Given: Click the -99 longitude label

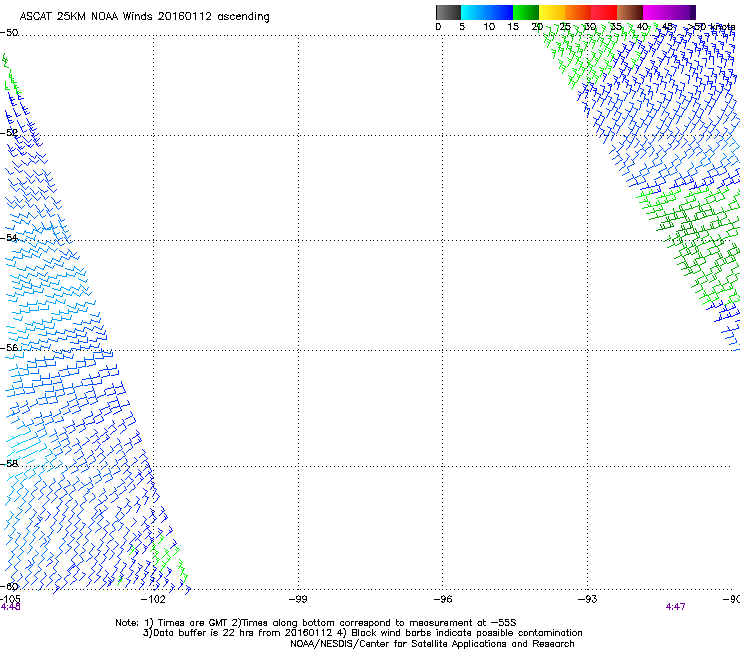Looking at the screenshot, I should coord(298,599).
